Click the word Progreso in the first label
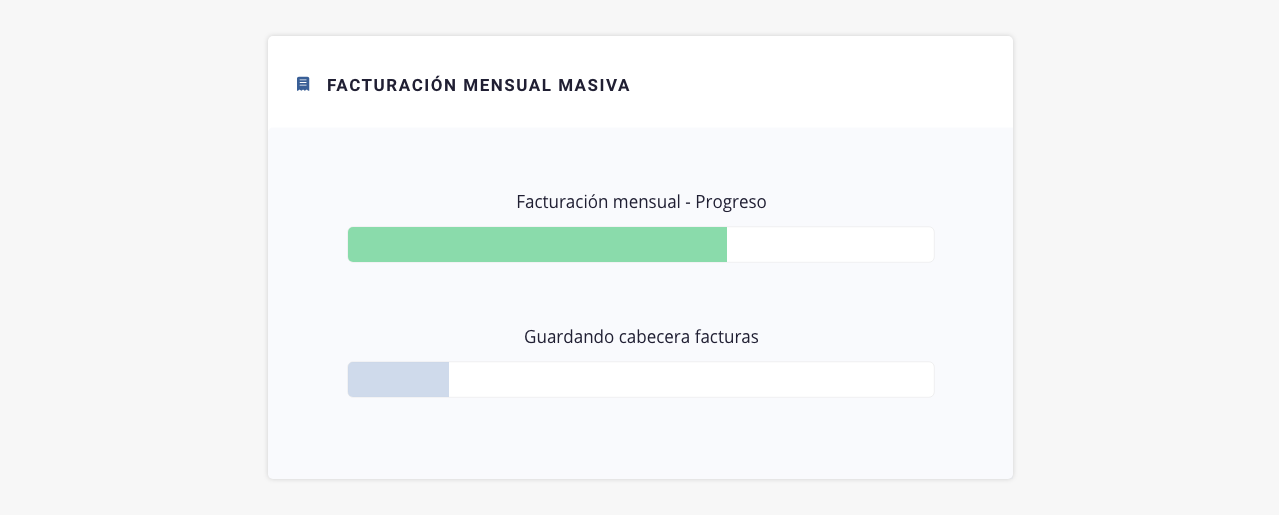This screenshot has width=1280, height=515. (731, 202)
